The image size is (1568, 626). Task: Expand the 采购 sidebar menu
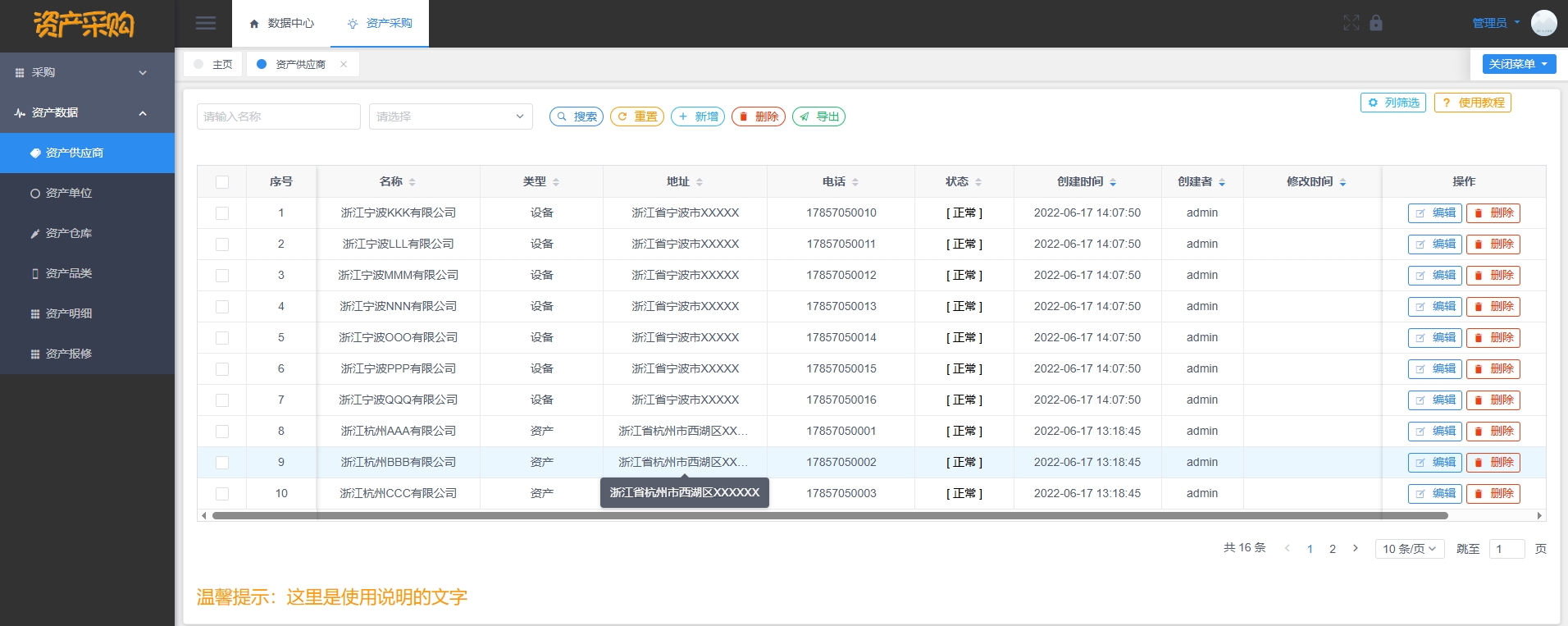point(87,72)
